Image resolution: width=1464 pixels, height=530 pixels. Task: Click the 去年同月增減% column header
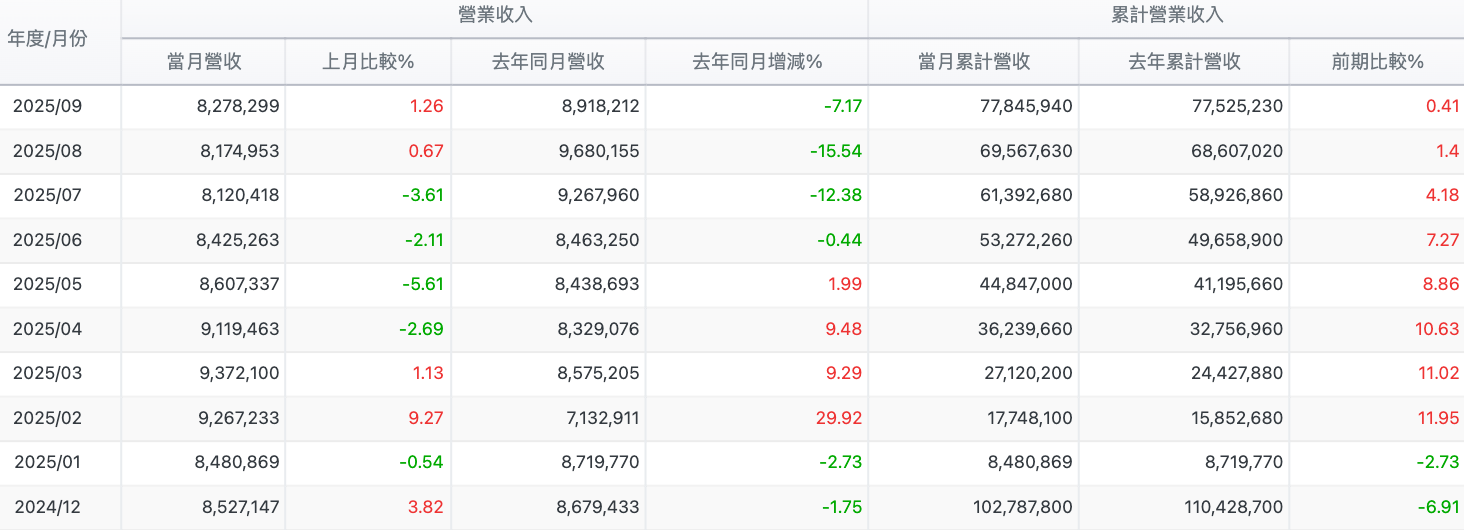click(x=757, y=62)
